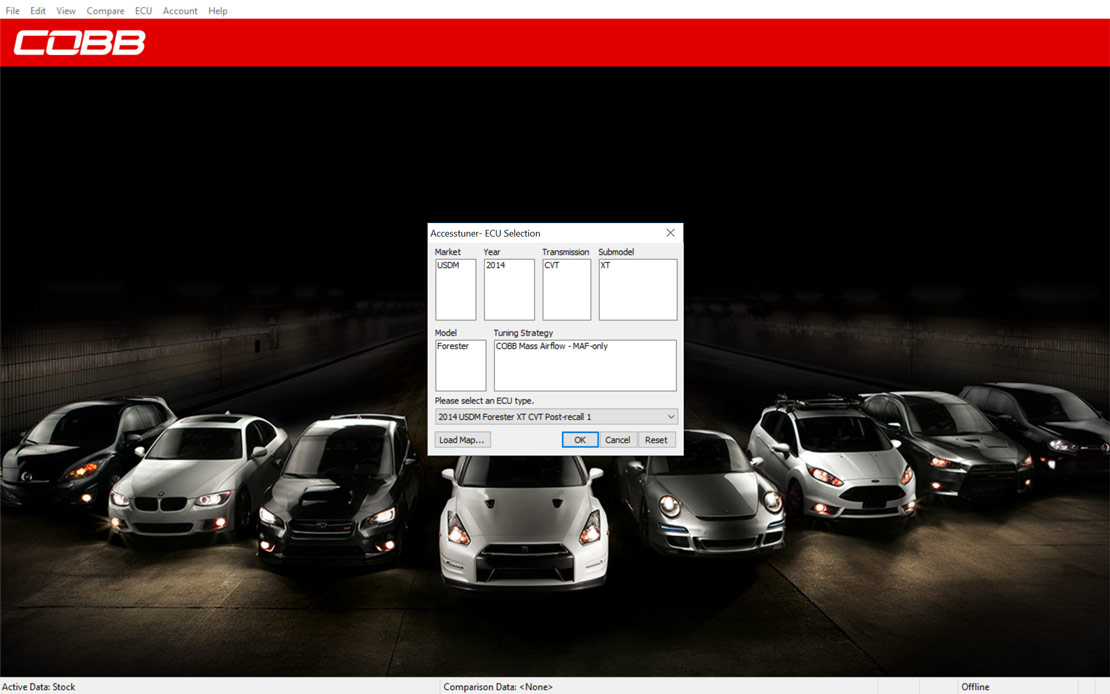Click the Active Data: Stock status entry
1110x694 pixels.
pos(39,687)
